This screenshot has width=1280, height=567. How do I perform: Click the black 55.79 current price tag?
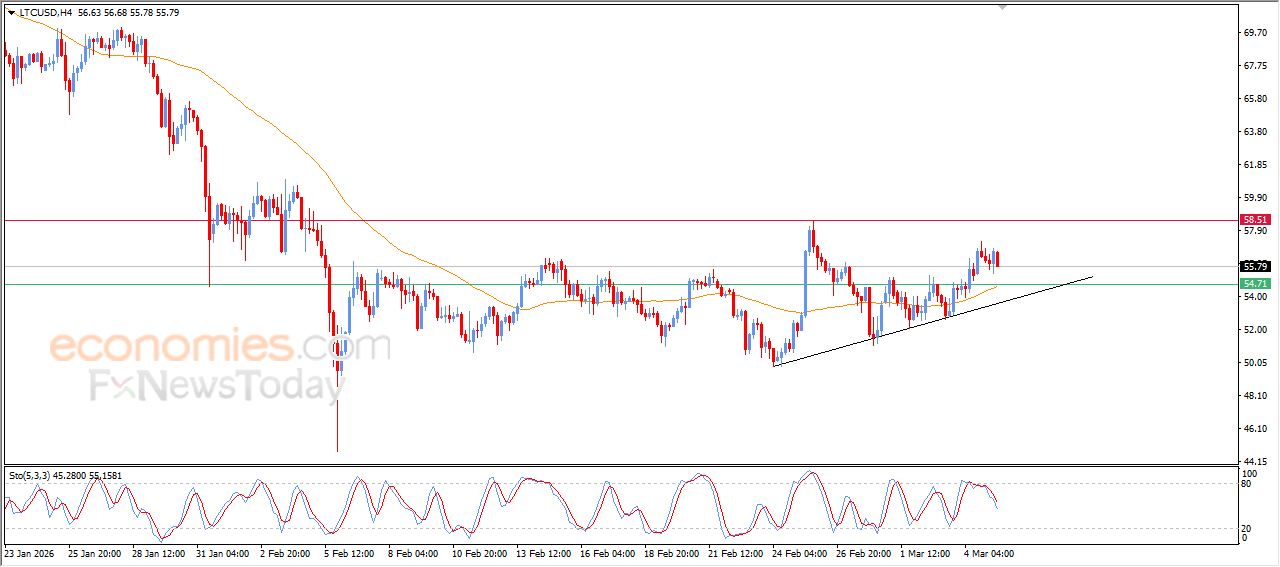pyautogui.click(x=1255, y=267)
